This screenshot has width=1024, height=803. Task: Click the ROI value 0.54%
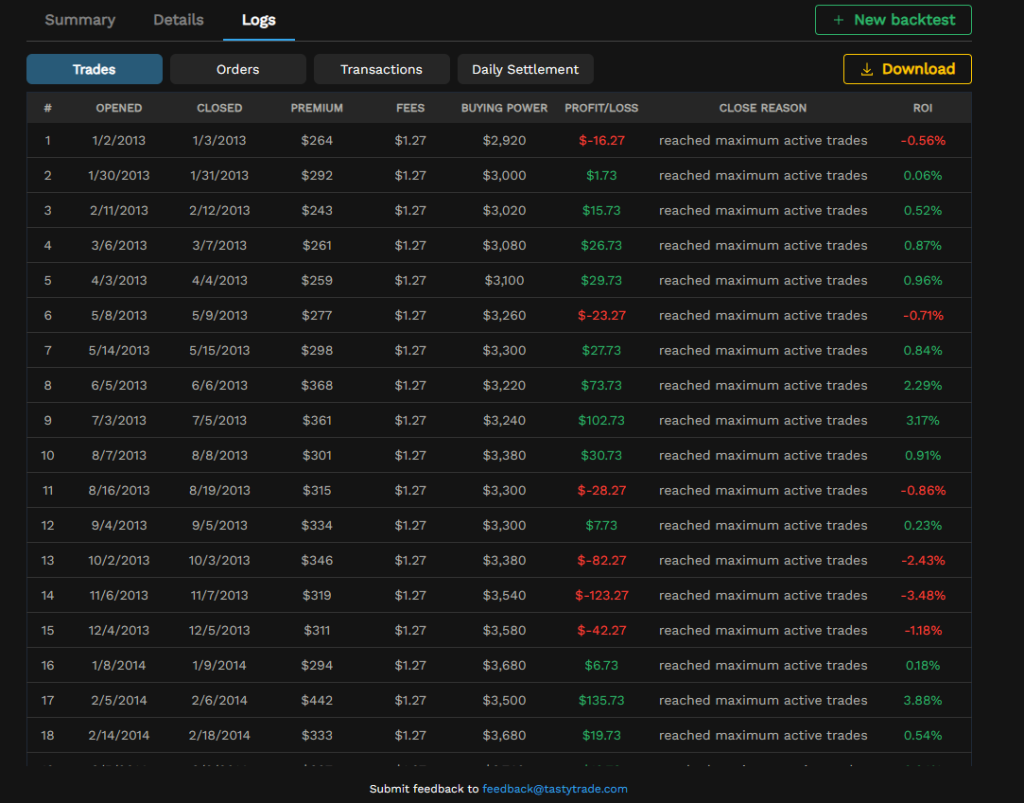(923, 736)
